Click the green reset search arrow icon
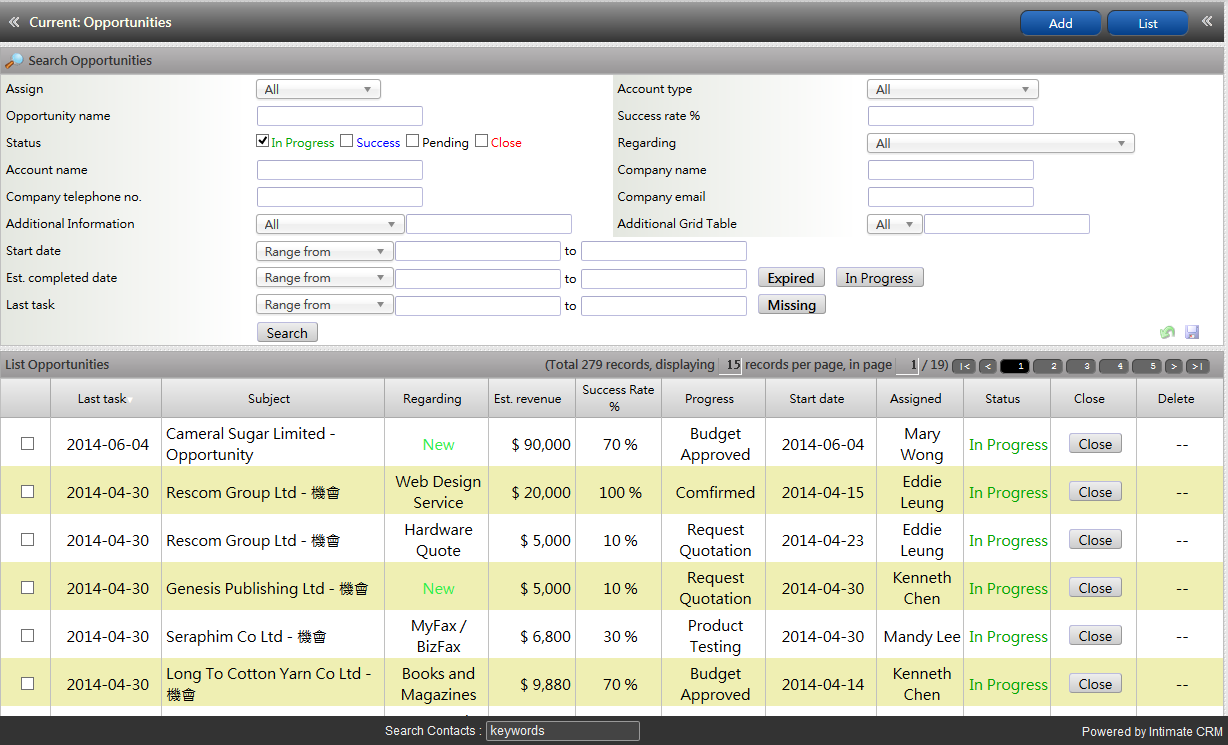This screenshot has height=745, width=1228. coord(1167,332)
